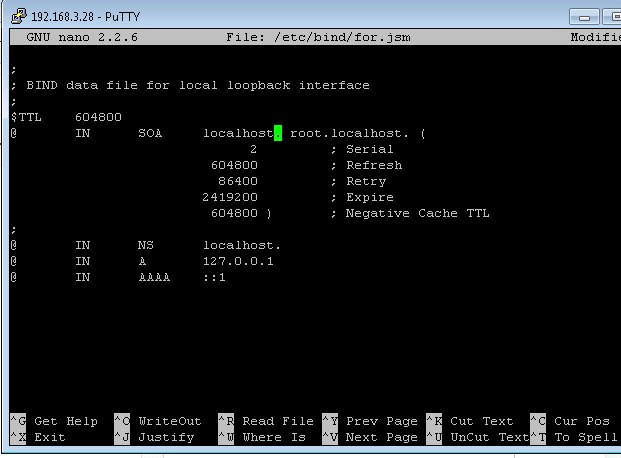Click the serial number '2'
The height and width of the screenshot is (458, 621).
click(x=253, y=149)
